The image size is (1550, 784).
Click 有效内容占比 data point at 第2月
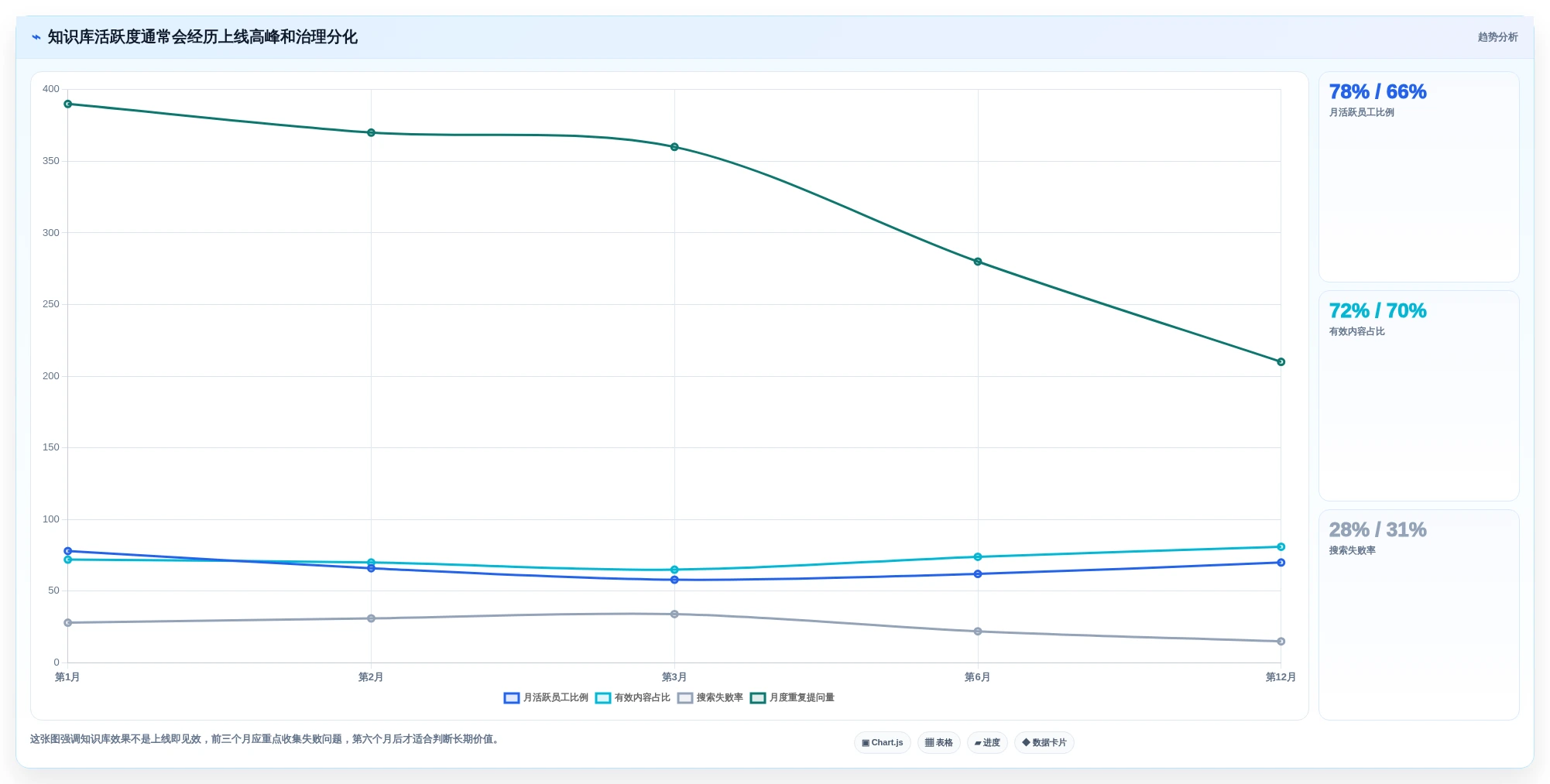tap(371, 563)
